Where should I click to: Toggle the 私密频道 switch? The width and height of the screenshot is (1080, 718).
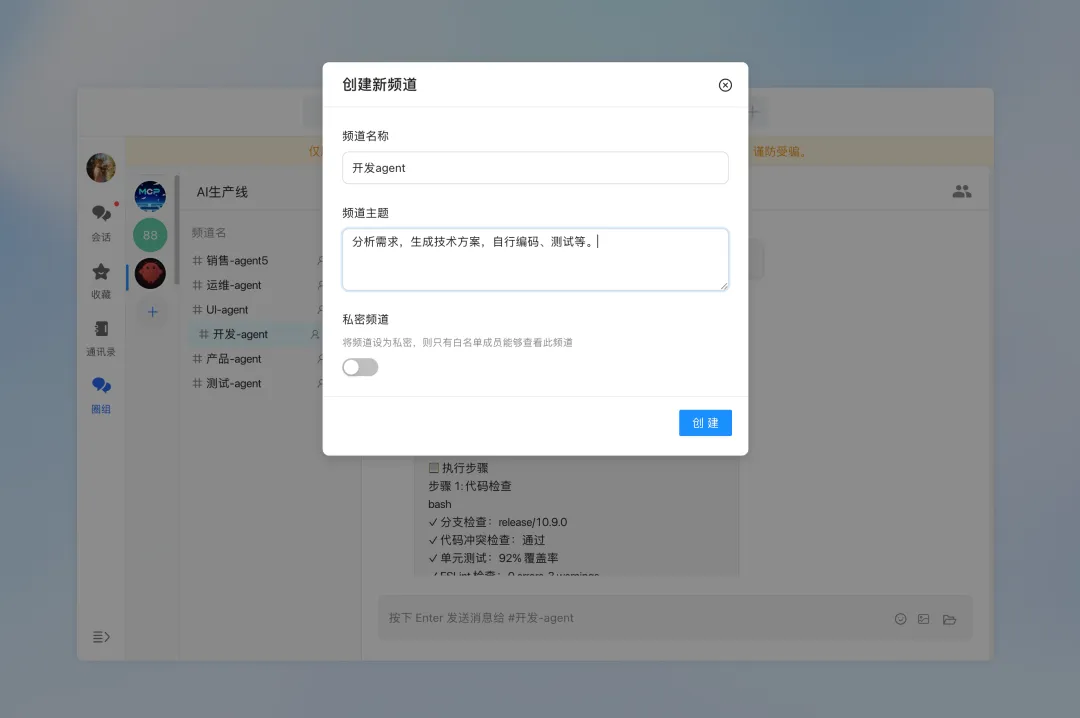click(x=360, y=367)
